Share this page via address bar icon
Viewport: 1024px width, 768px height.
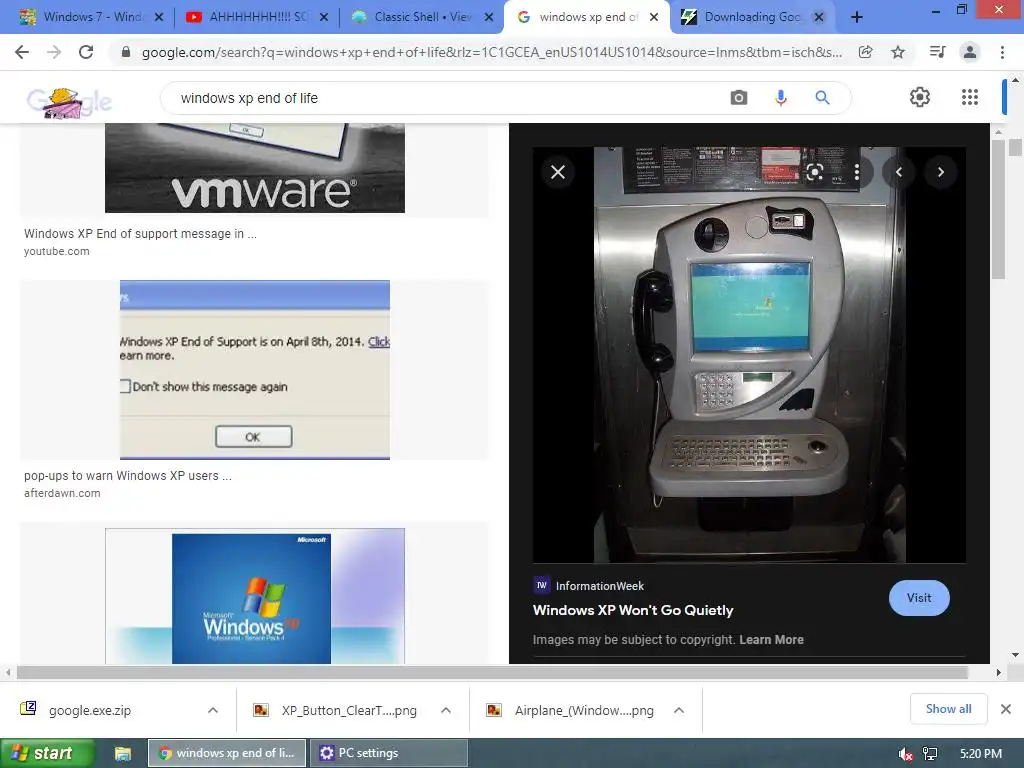[x=865, y=52]
